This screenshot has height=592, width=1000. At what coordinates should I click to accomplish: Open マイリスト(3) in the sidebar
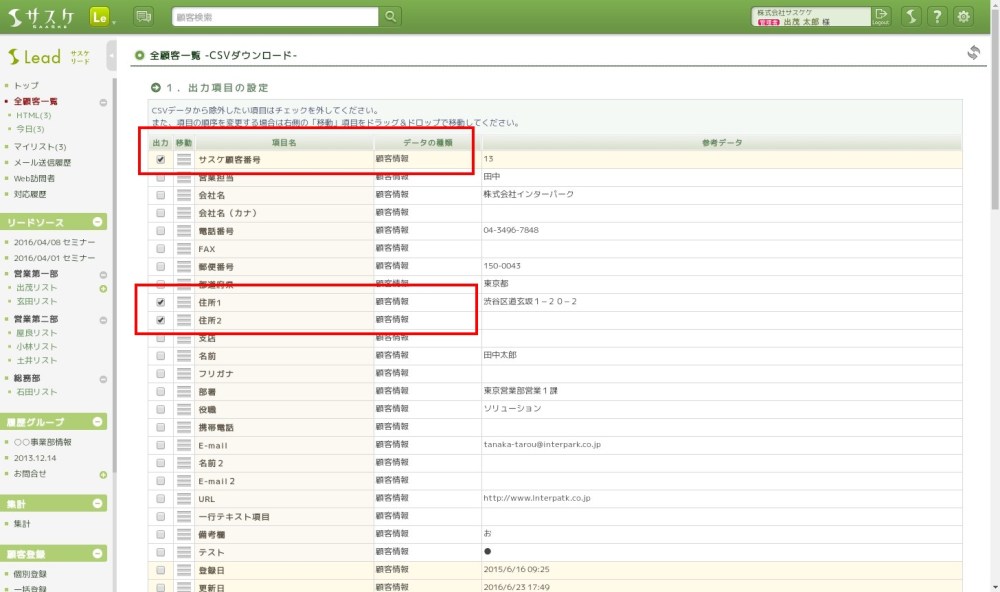click(x=40, y=147)
